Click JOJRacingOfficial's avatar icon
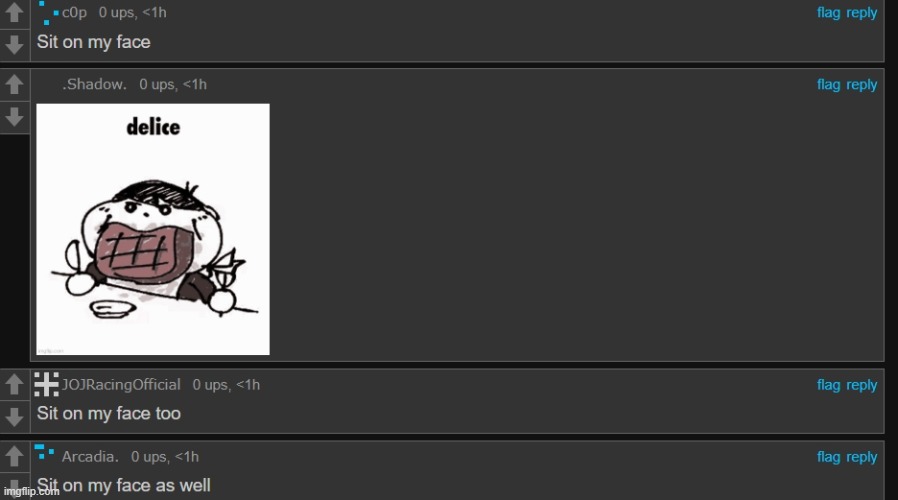Image resolution: width=898 pixels, height=500 pixels. (x=46, y=384)
